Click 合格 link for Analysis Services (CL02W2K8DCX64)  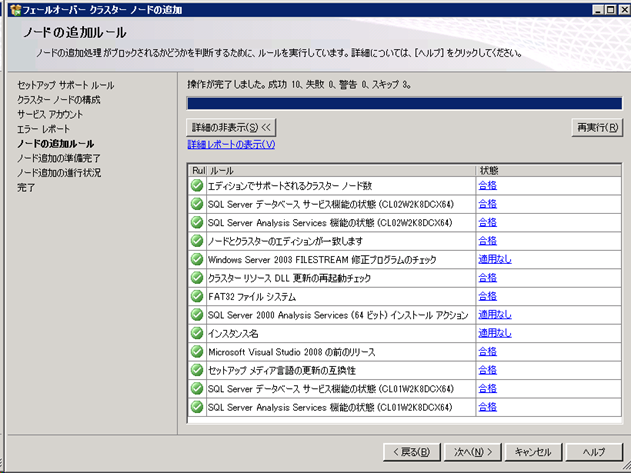[487, 223]
